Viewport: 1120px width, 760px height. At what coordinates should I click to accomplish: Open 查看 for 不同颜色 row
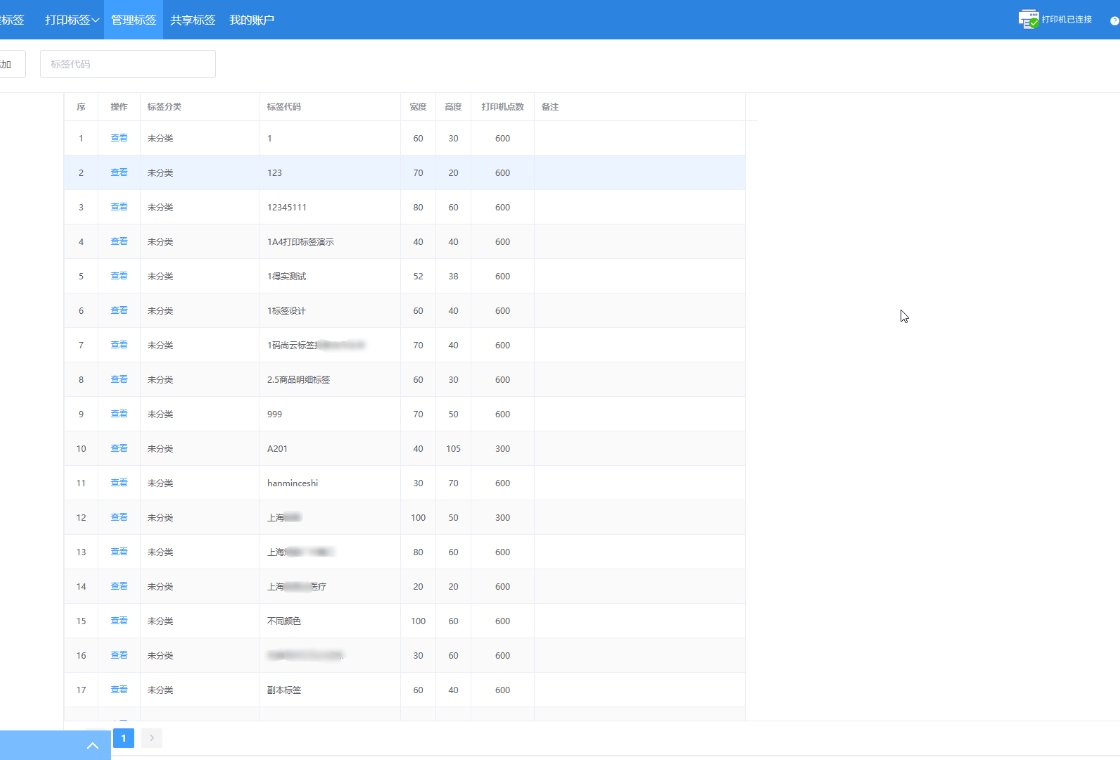119,620
